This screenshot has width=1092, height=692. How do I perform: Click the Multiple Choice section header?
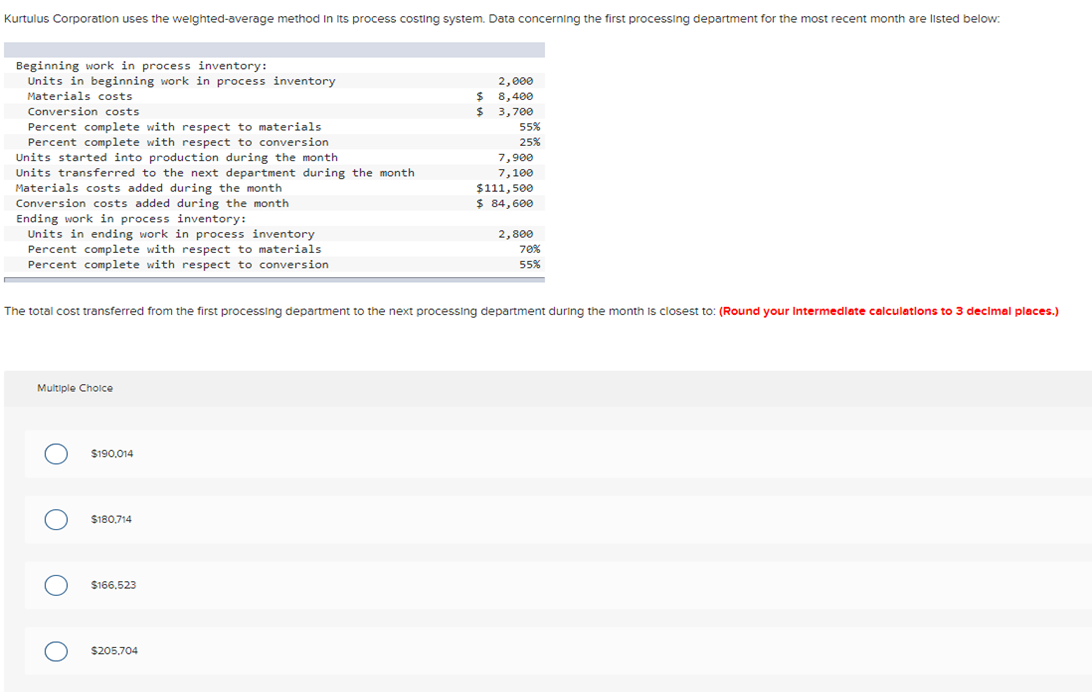pos(74,388)
